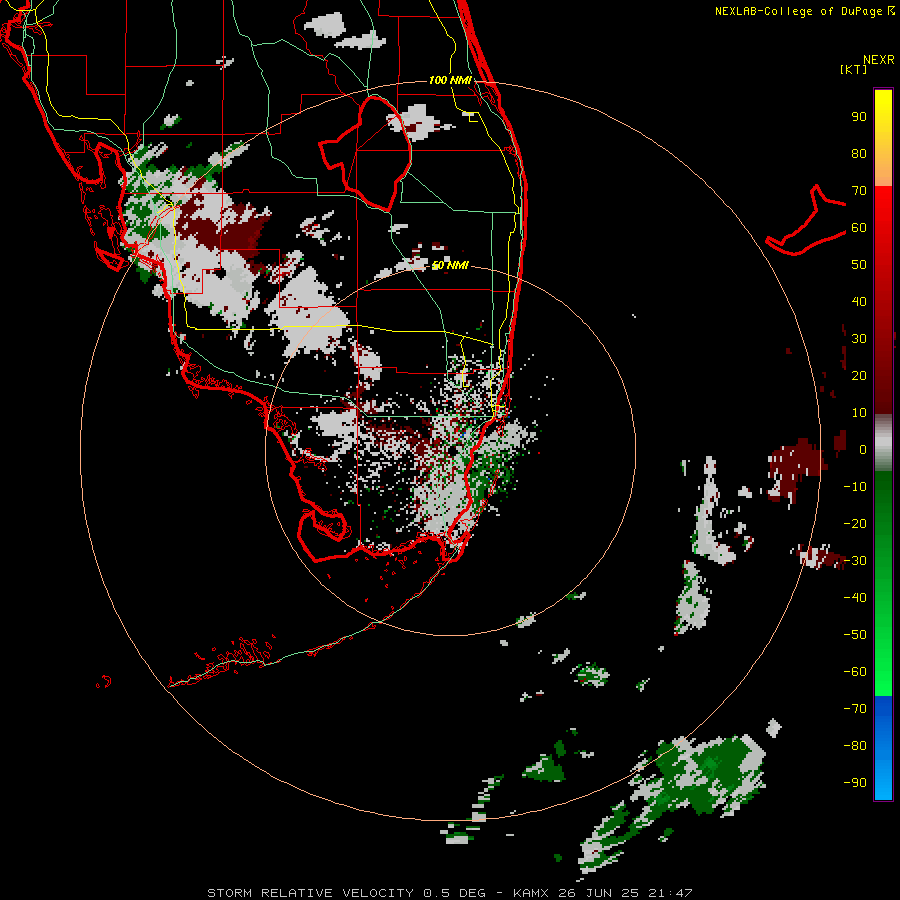Click the KT units label above color scale
The image size is (900, 900).
pos(853,69)
